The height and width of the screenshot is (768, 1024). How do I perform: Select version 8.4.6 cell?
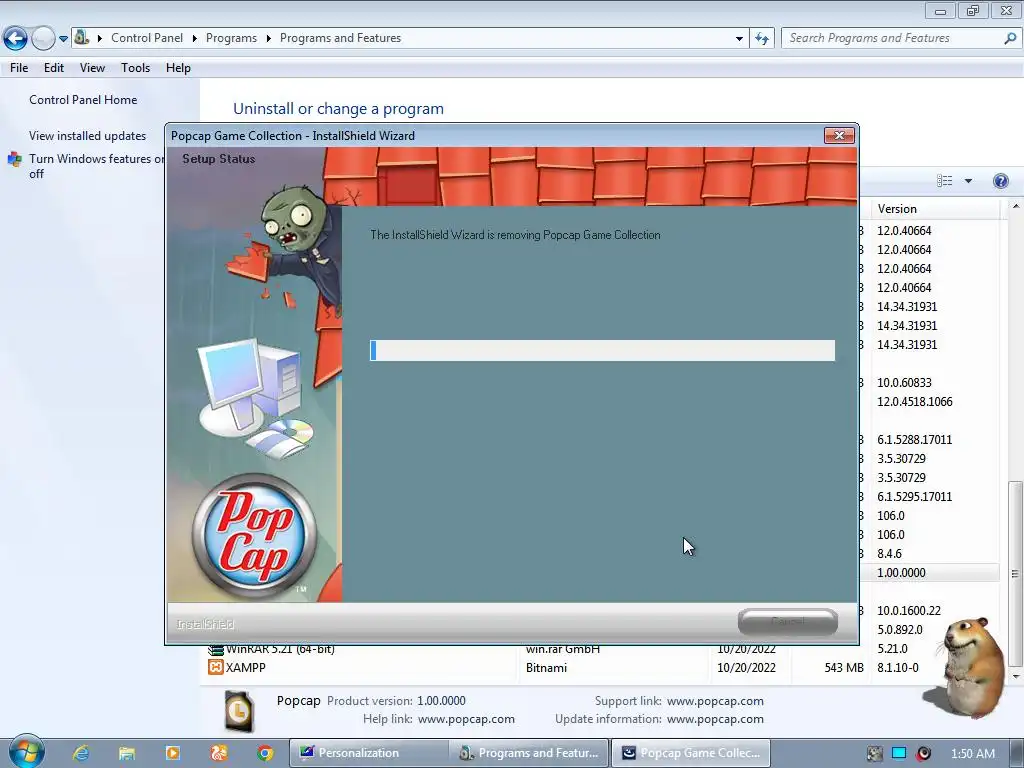click(889, 553)
